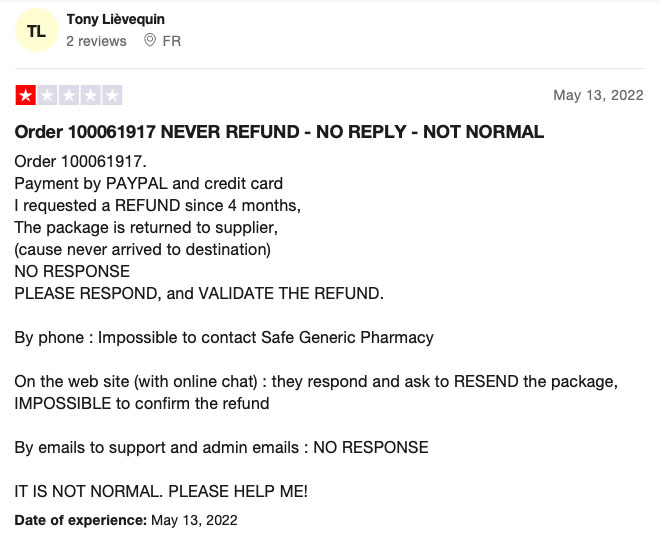Open the review titled Order 100061917 NEVER REFUND
This screenshot has width=660, height=540.
pos(279,132)
